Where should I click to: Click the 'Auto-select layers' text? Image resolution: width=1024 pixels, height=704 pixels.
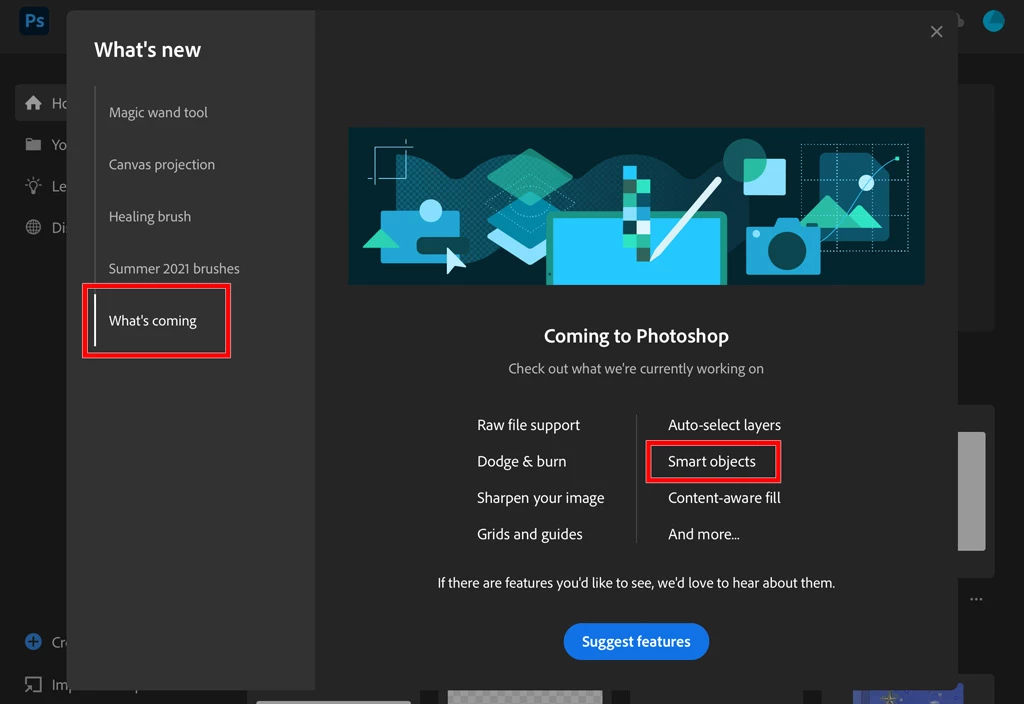[724, 425]
